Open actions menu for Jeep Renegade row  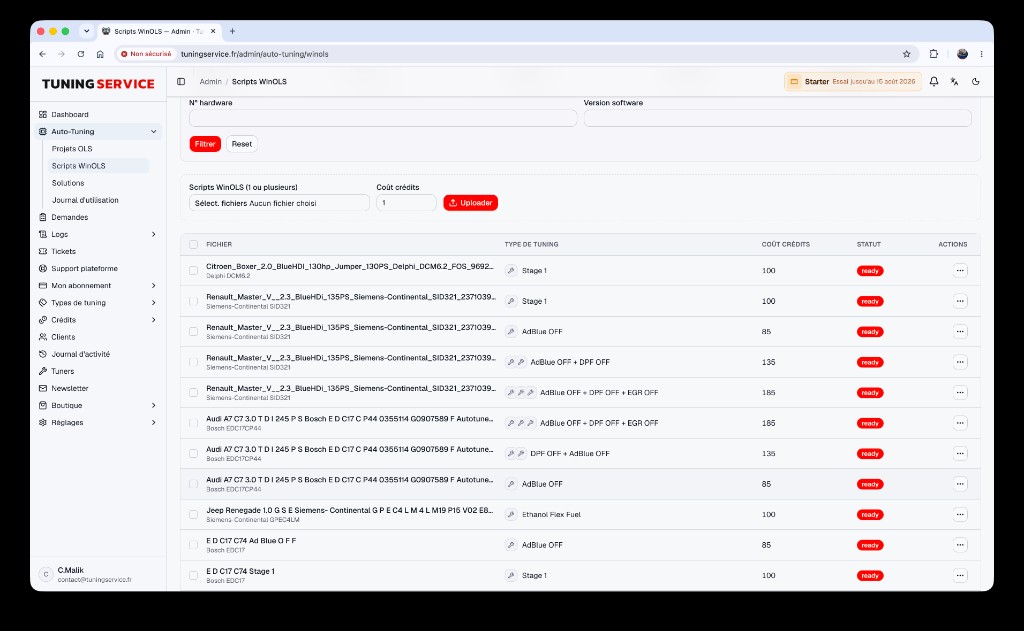(x=959, y=515)
